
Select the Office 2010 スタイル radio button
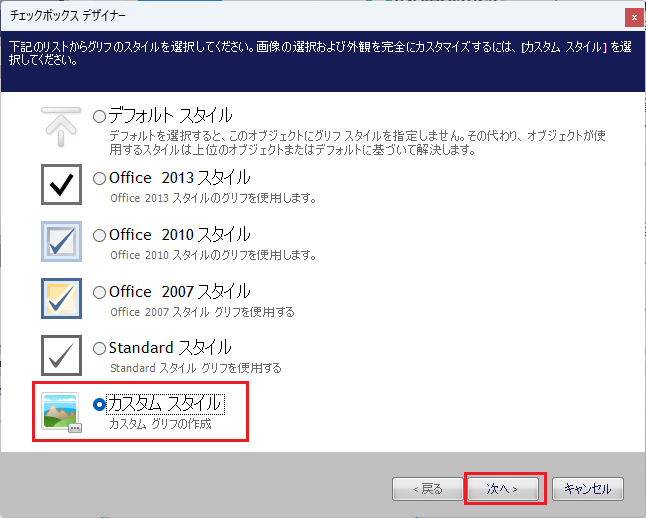pos(99,236)
